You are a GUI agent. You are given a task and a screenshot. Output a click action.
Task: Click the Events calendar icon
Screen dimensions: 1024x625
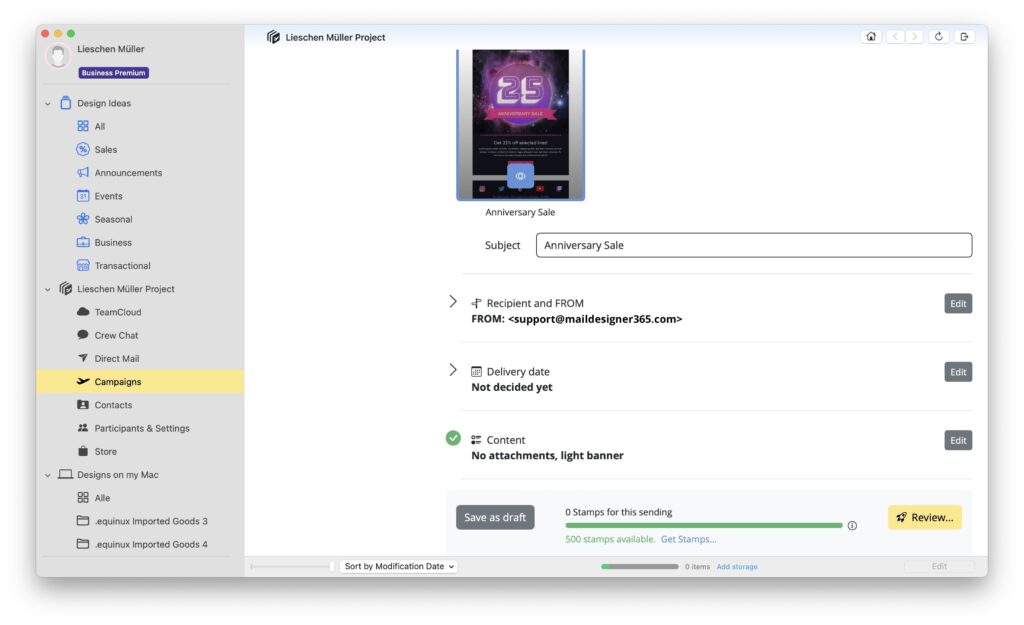pos(83,195)
